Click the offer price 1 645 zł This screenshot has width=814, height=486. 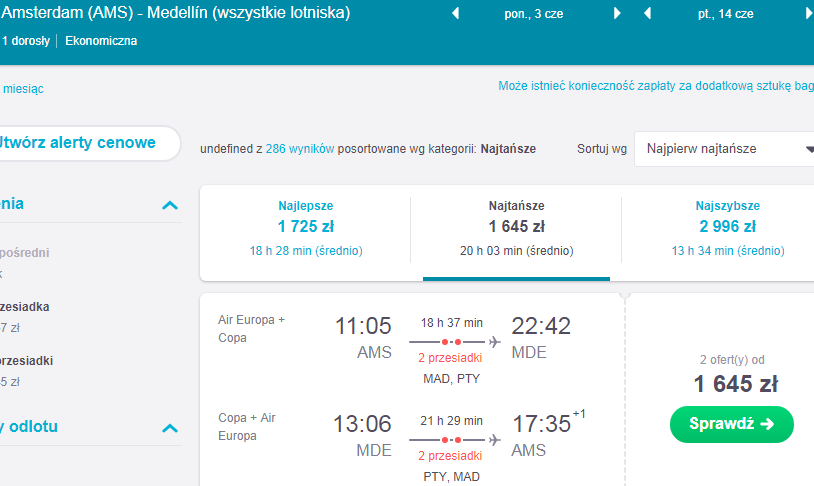pyautogui.click(x=736, y=384)
